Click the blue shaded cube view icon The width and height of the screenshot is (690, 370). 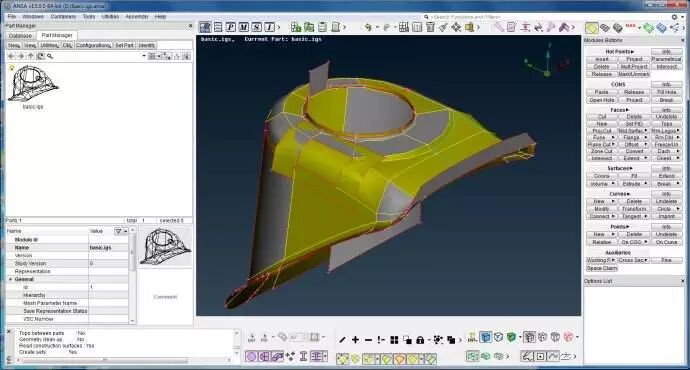(486, 337)
